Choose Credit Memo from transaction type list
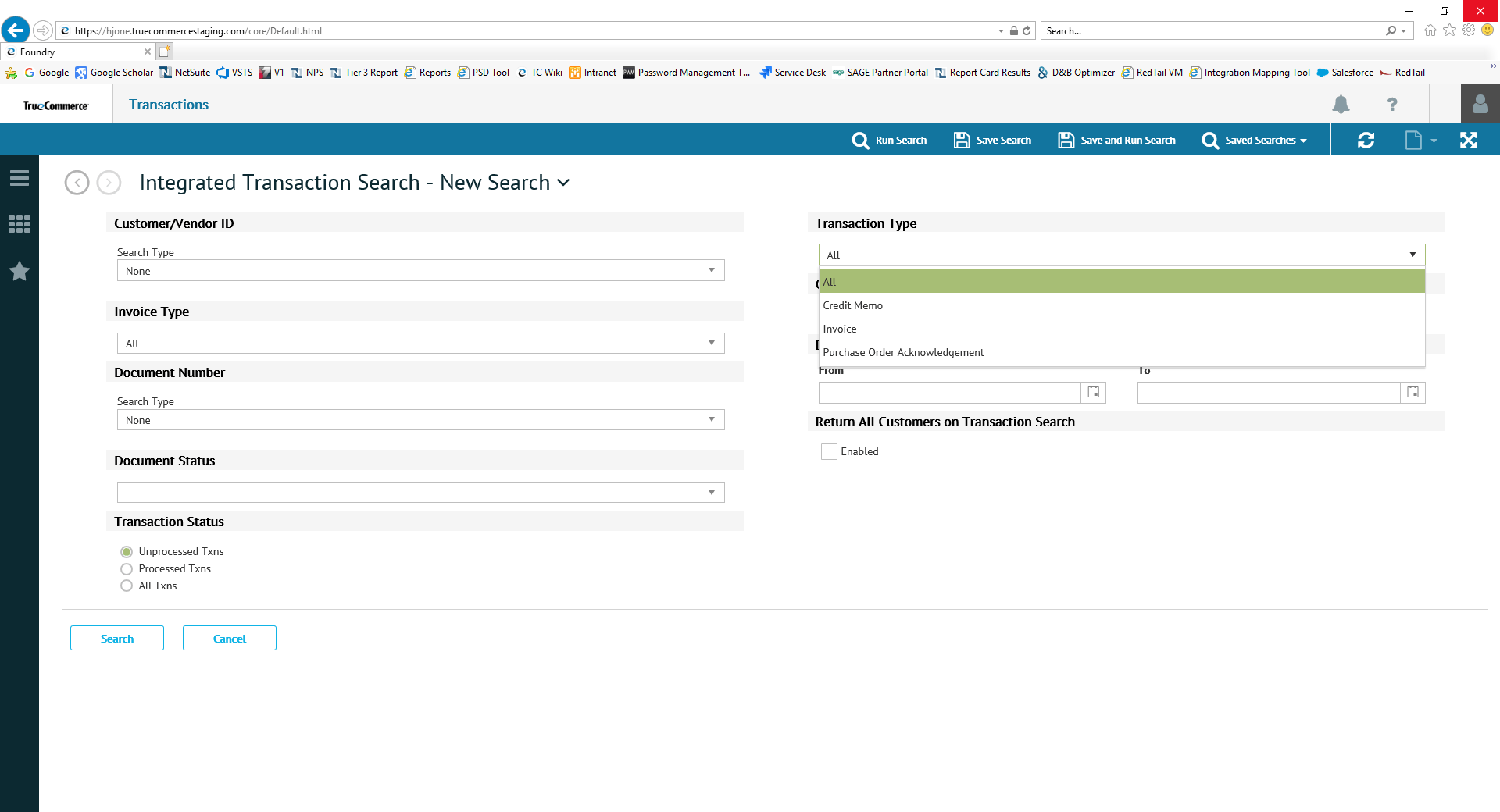The image size is (1500, 812). pos(852,306)
